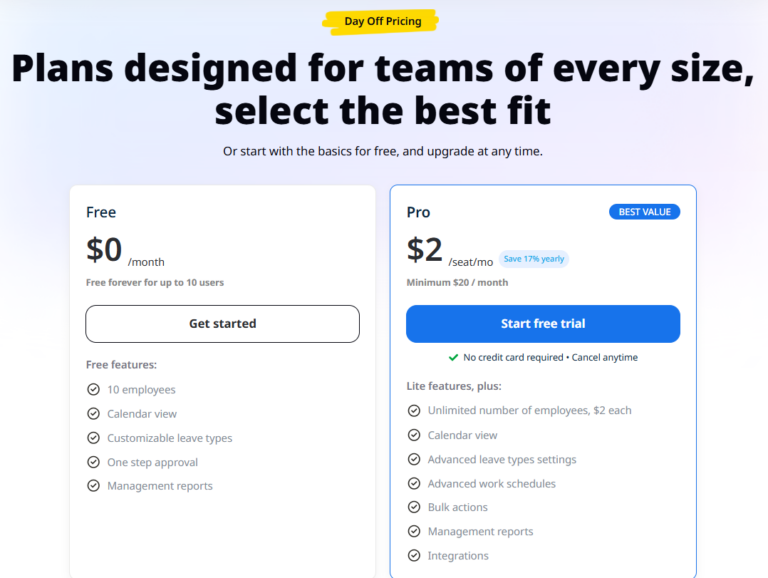Click Advanced leave types settings text
Screen dimensions: 768x578
pyautogui.click(x=502, y=460)
